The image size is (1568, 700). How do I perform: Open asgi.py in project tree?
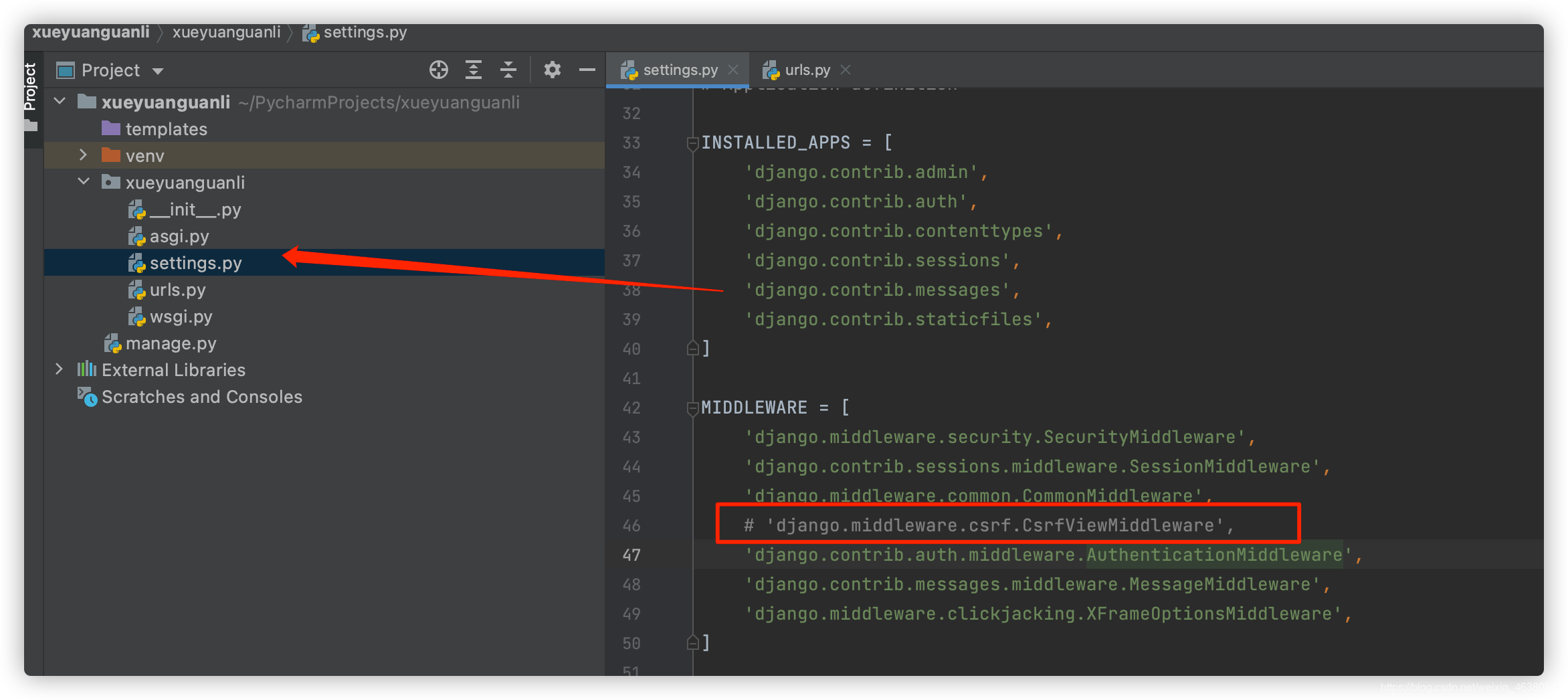pos(179,236)
